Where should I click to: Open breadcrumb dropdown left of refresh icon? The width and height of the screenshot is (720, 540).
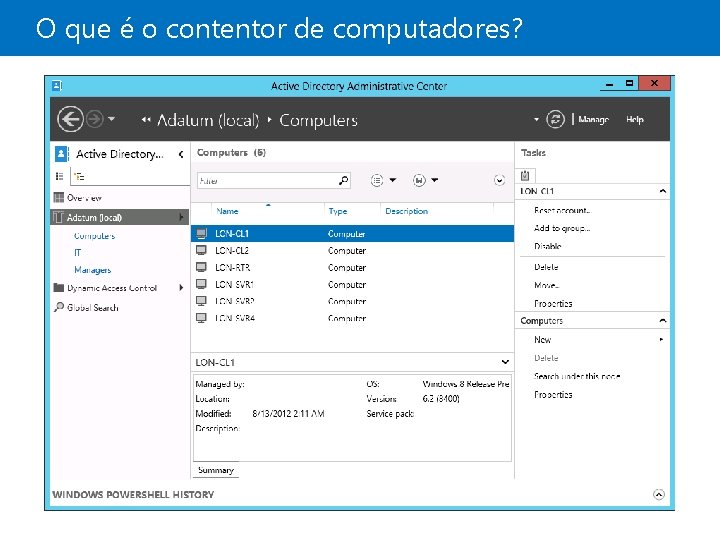(x=536, y=119)
